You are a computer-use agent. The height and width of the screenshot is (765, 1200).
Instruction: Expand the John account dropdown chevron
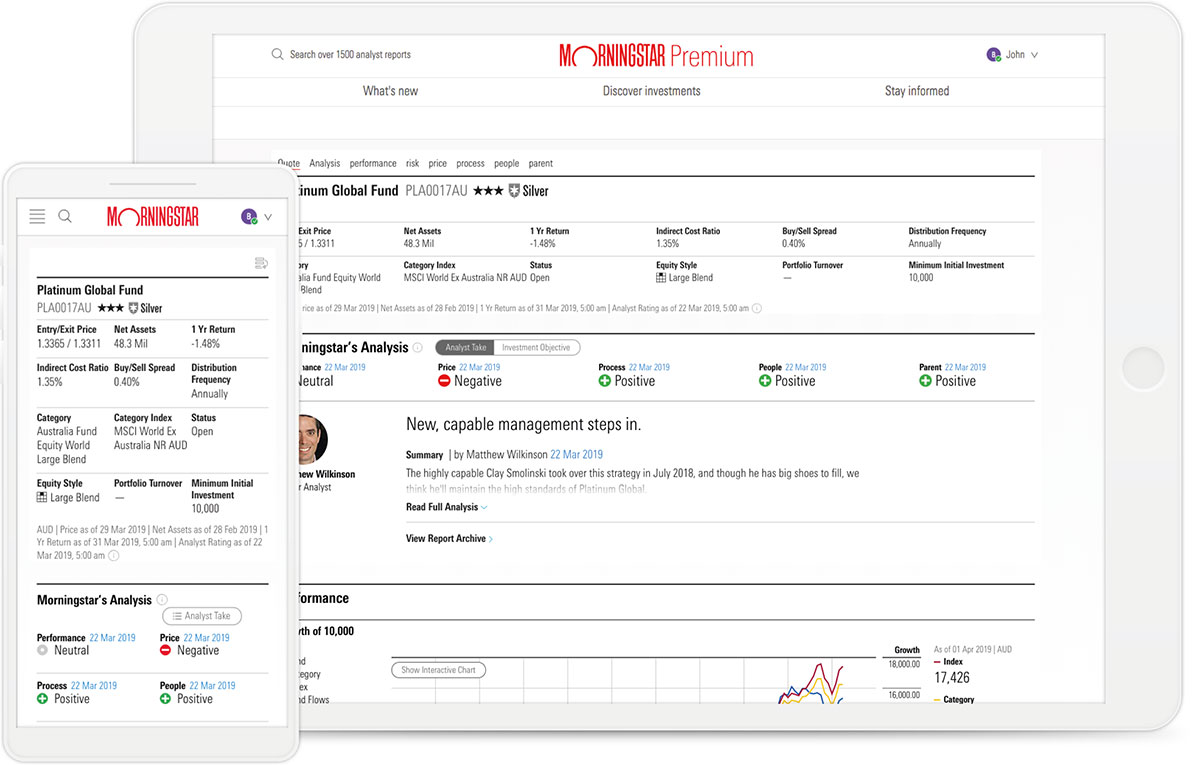click(x=1034, y=56)
